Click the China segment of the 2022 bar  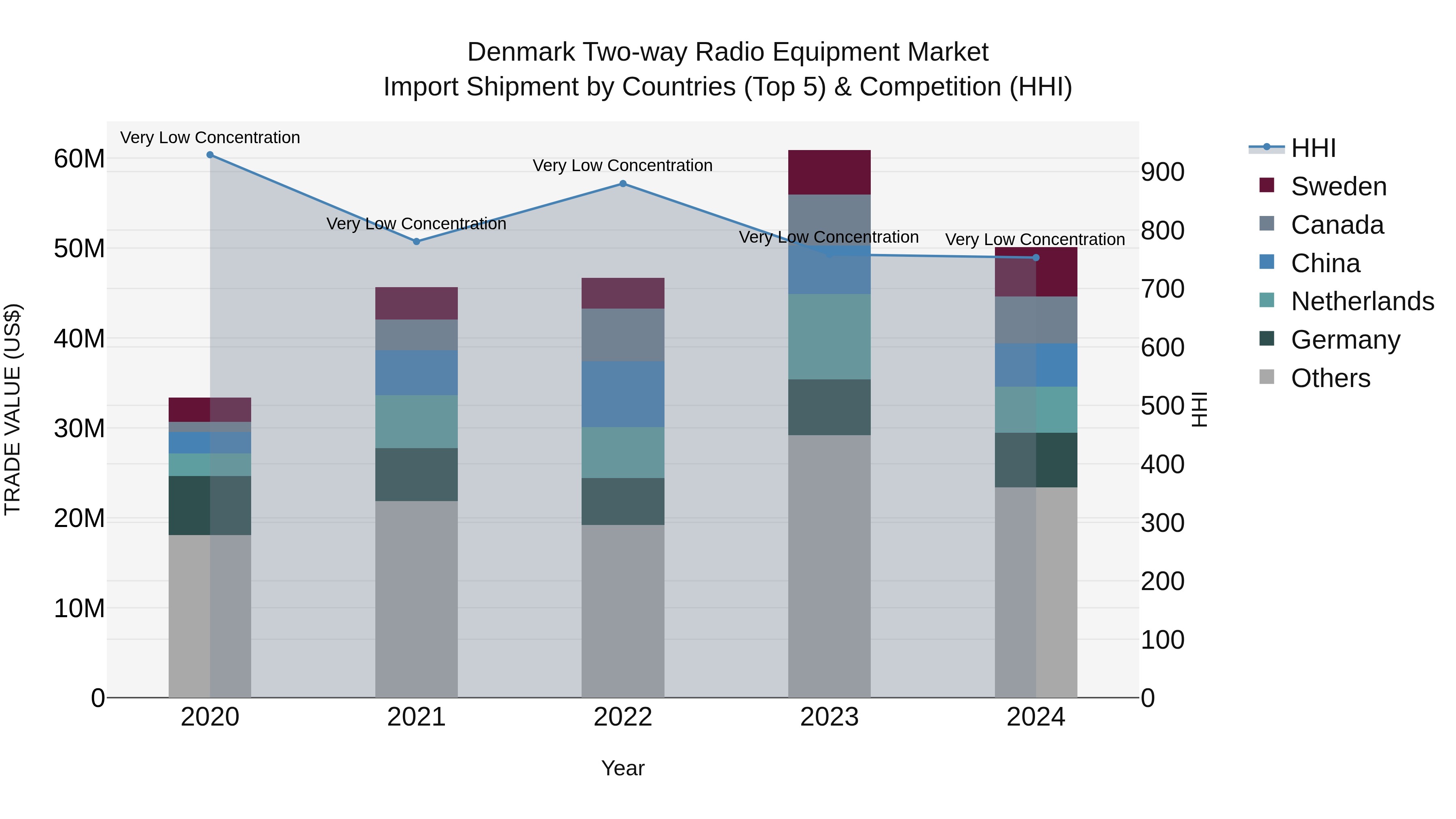point(623,394)
